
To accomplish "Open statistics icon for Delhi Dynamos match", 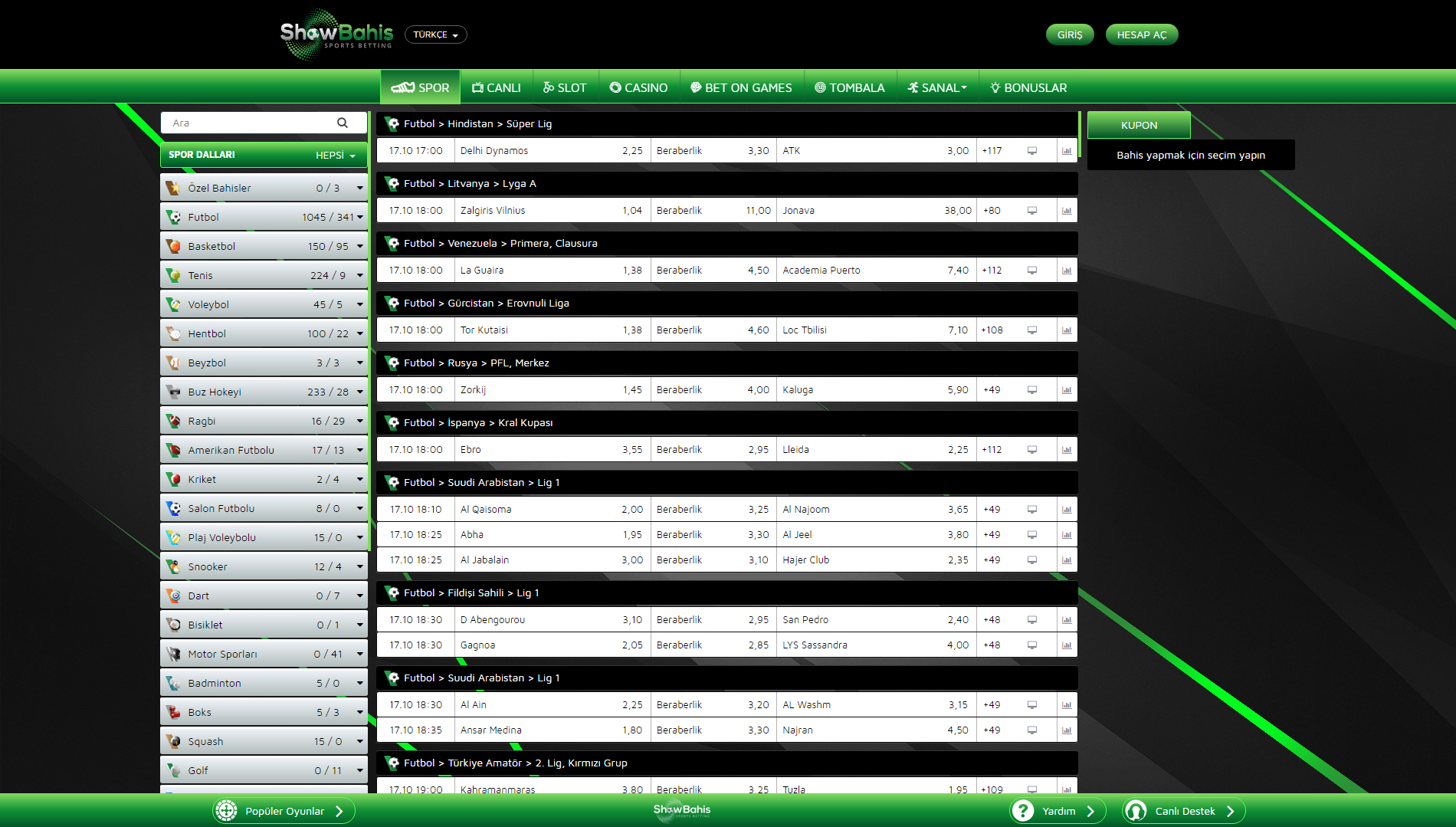I will click(1067, 151).
